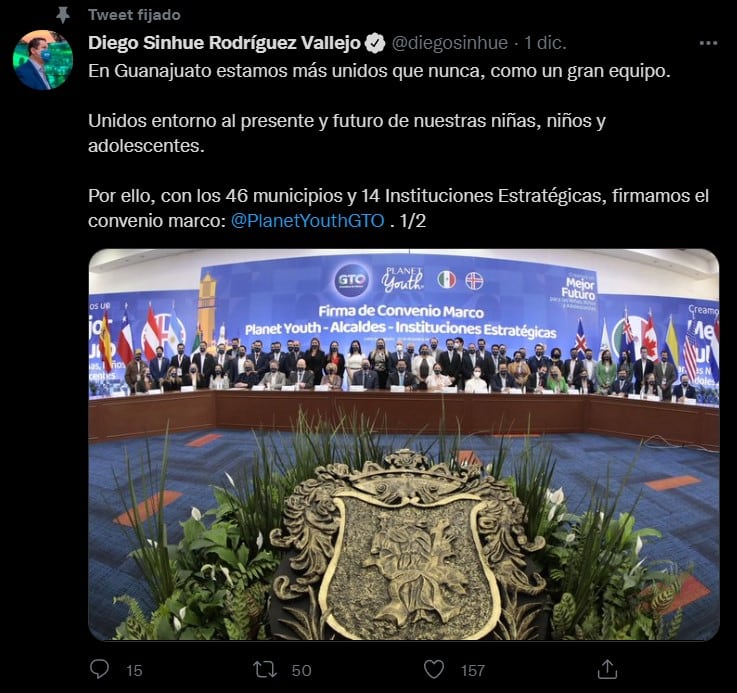
Task: Click the retweet count 50
Action: (301, 670)
